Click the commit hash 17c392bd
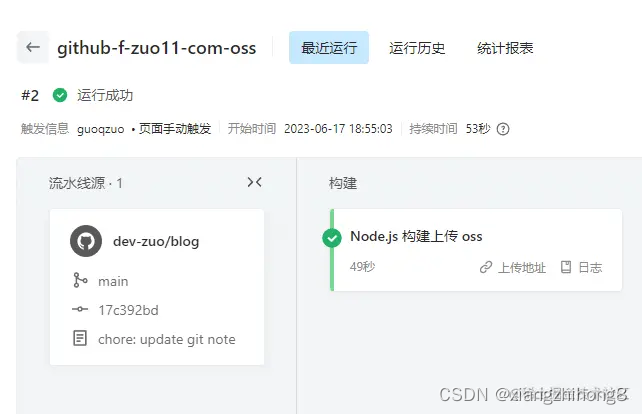The image size is (642, 414). (x=128, y=310)
